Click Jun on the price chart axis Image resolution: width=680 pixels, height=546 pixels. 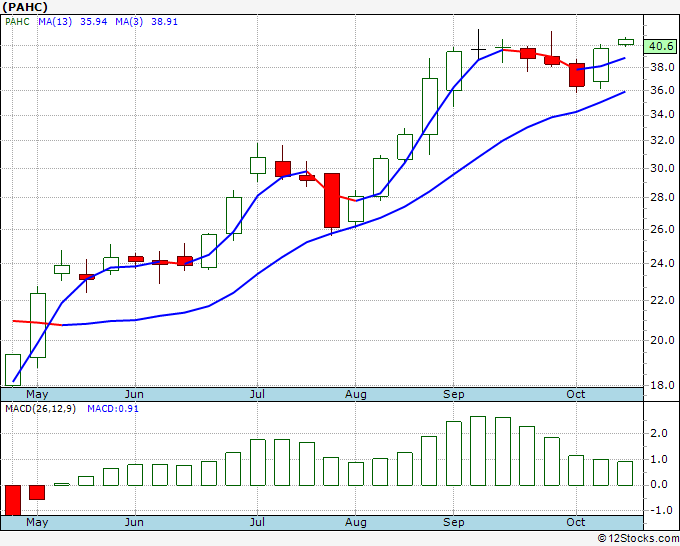tap(134, 395)
